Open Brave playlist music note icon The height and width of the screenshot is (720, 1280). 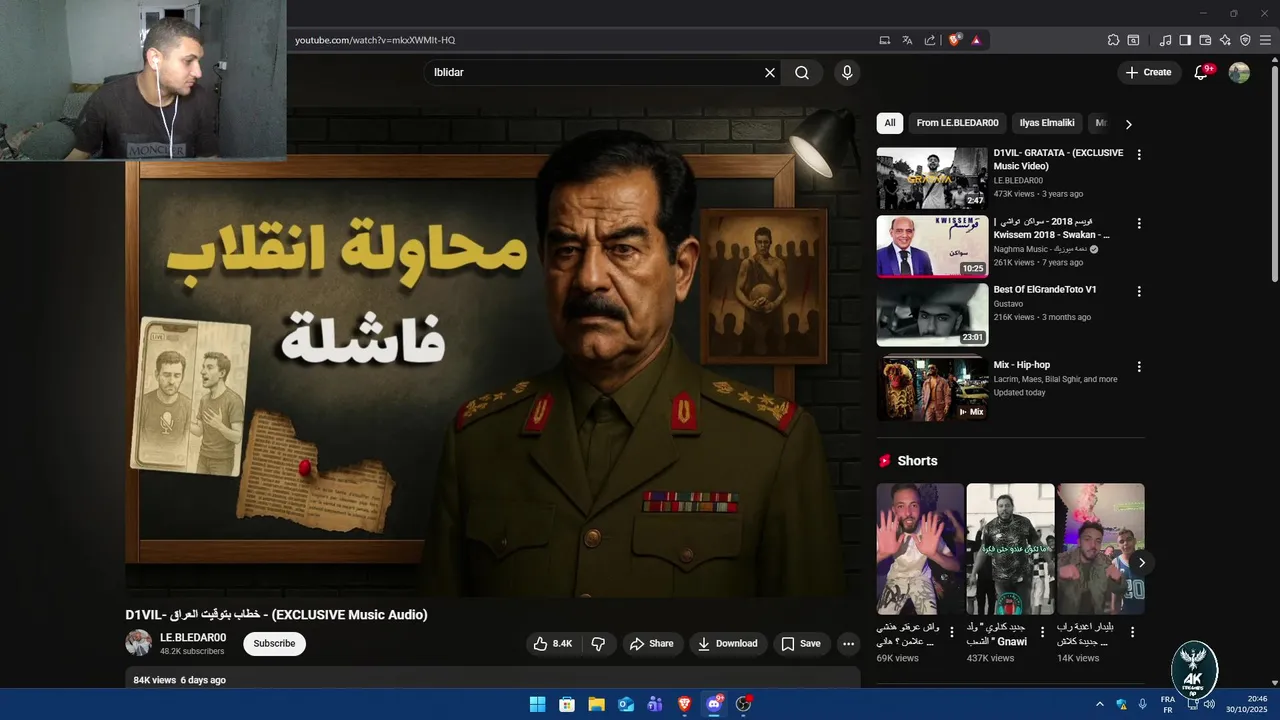click(x=1165, y=40)
